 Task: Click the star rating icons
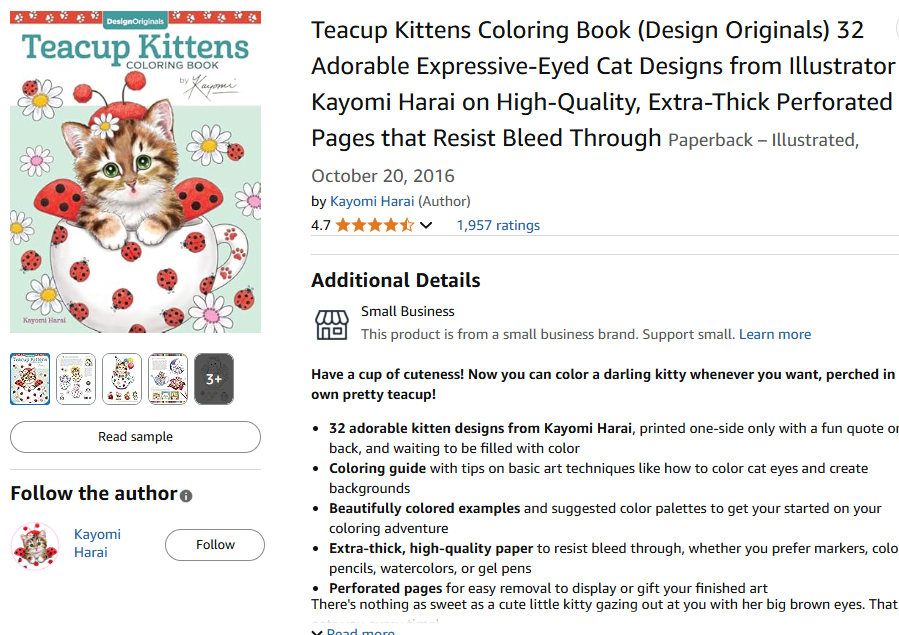point(374,225)
